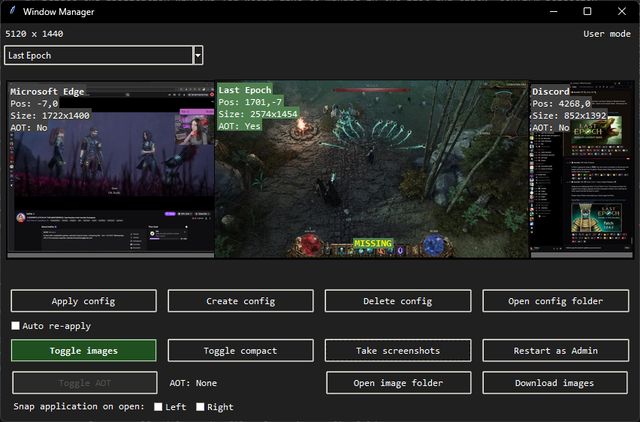
Task: Click 'Pos: 1701,-7' text in Last Epoch
Action: (250, 102)
